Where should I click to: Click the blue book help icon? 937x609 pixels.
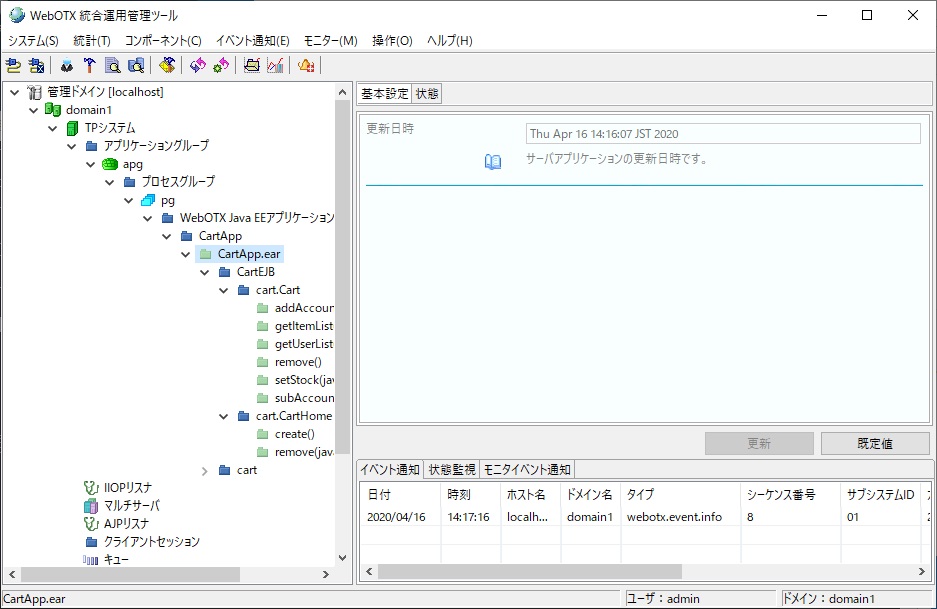pyautogui.click(x=492, y=161)
